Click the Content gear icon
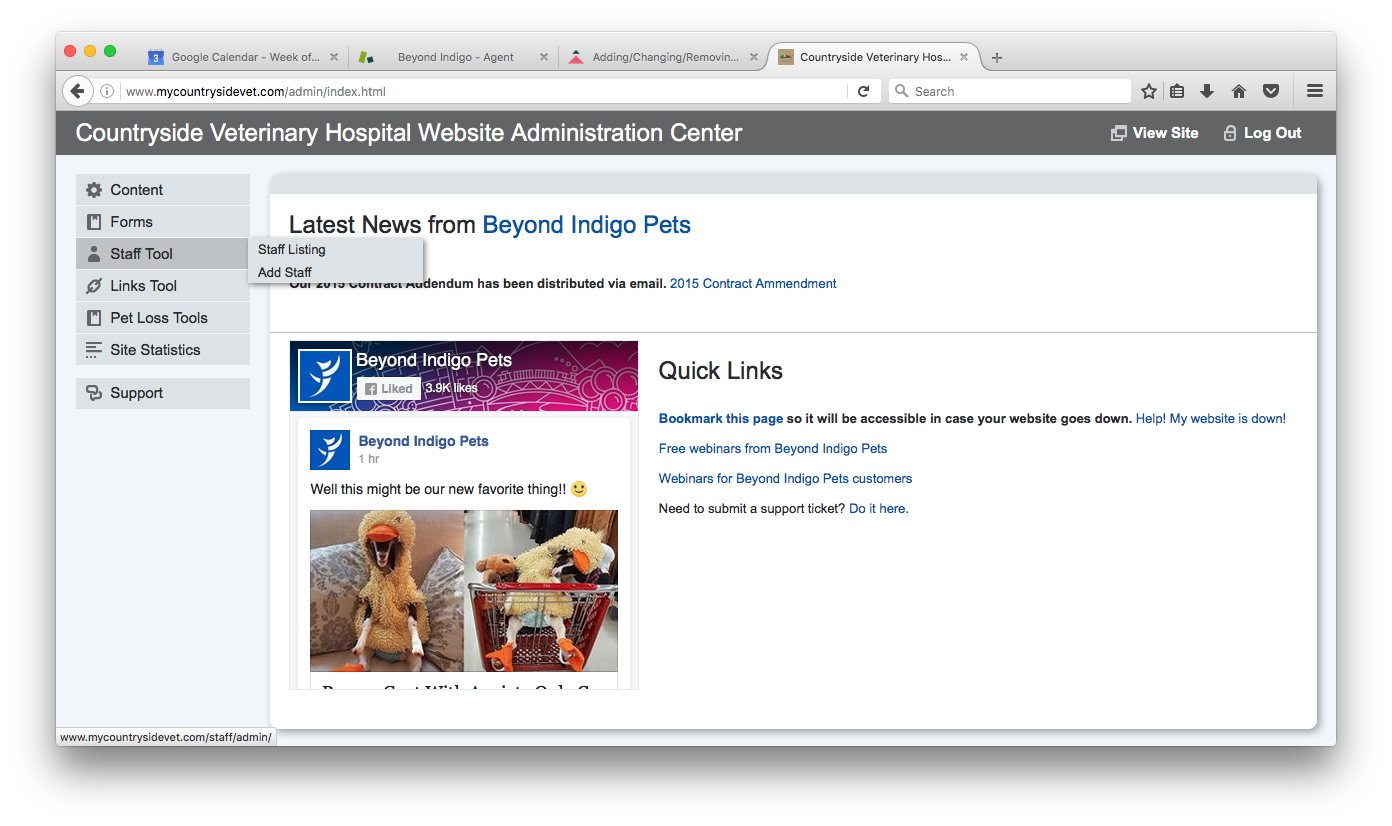The image size is (1392, 826). click(x=94, y=190)
